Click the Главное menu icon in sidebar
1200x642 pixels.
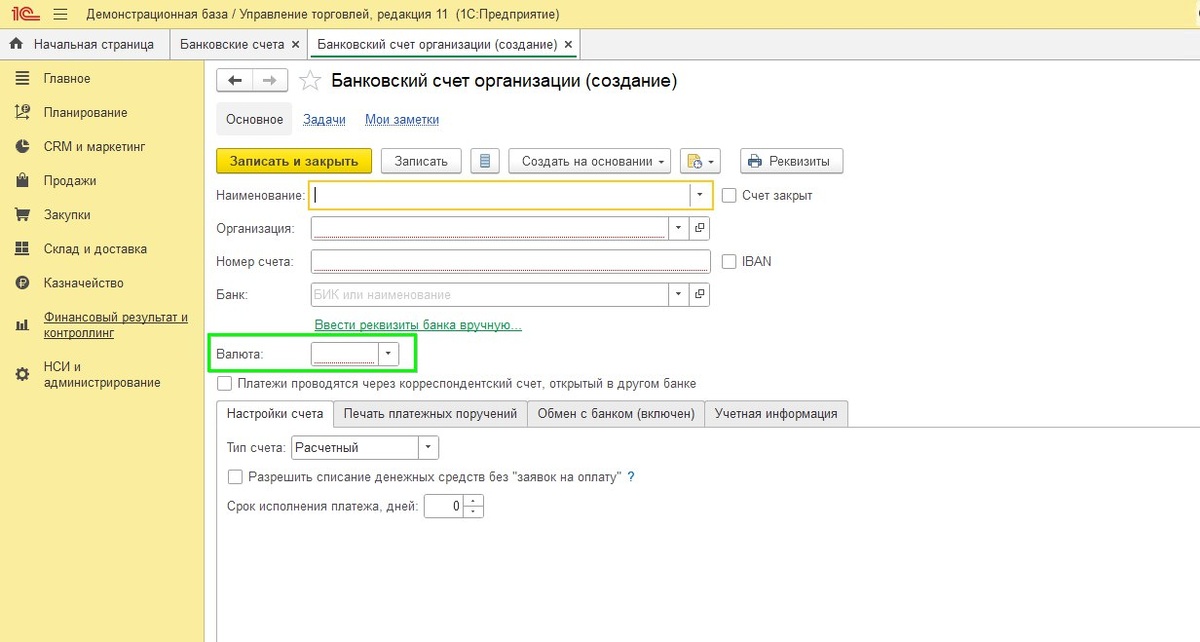(22, 79)
